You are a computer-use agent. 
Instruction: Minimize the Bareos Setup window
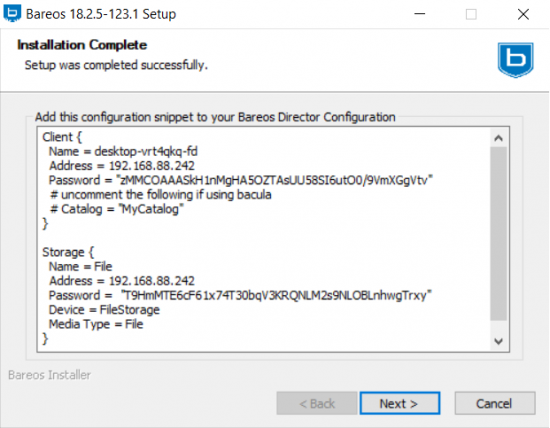tap(420, 14)
